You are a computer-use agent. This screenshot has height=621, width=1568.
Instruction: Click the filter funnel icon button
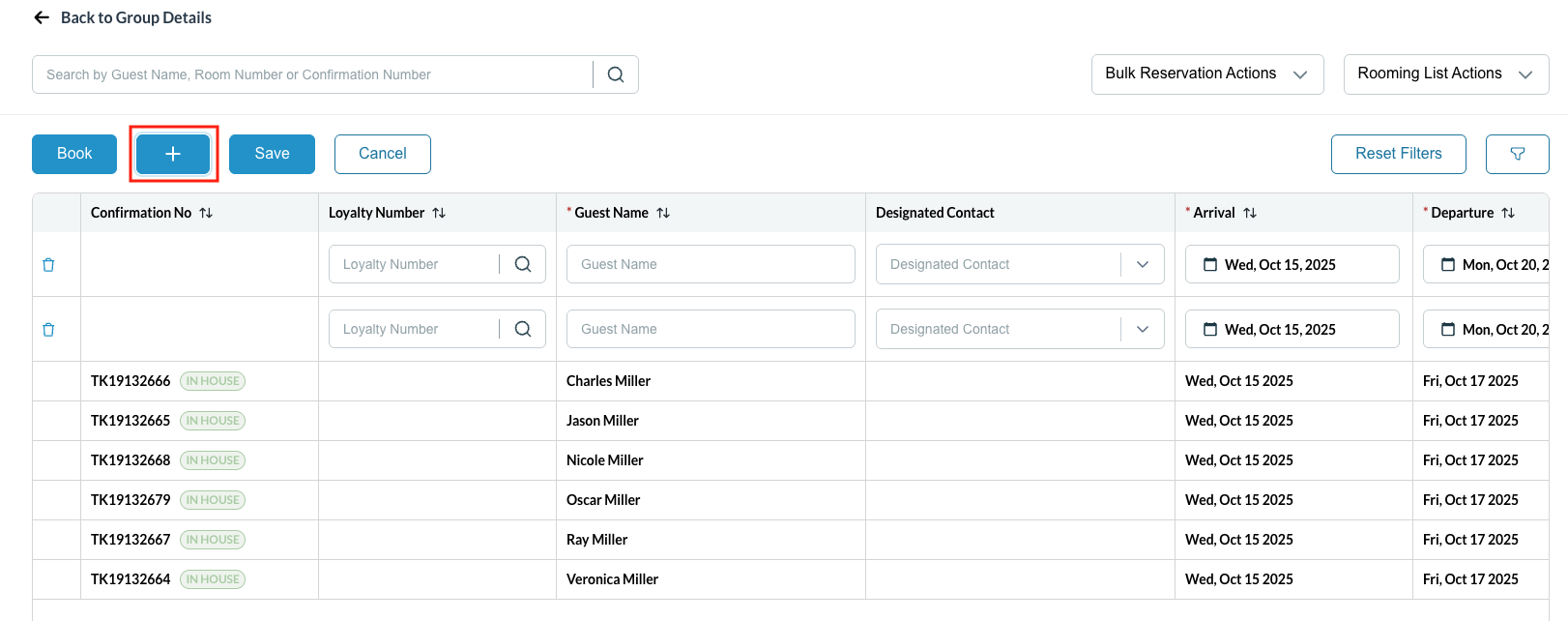(1517, 154)
